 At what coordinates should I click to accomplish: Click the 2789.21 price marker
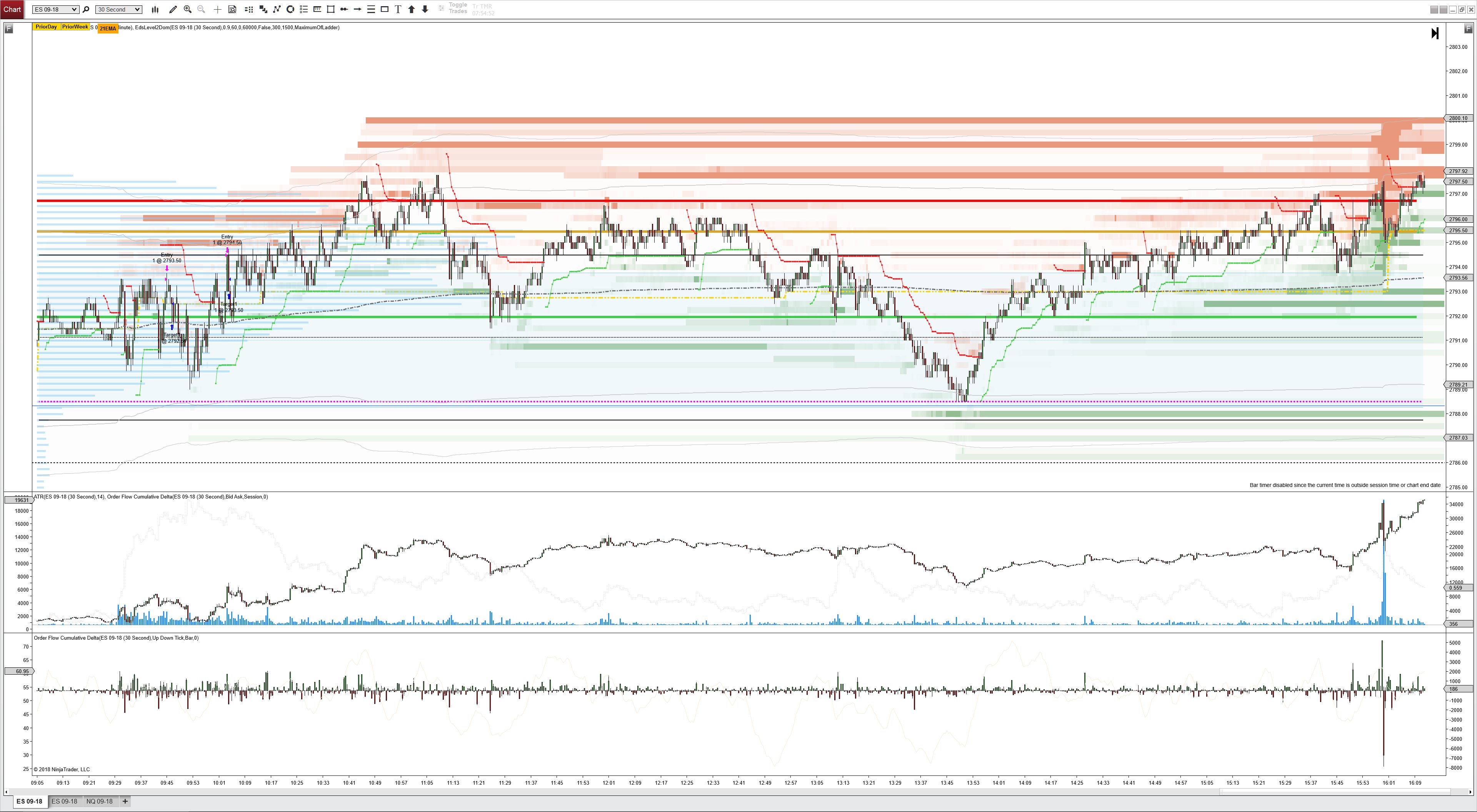pos(1458,385)
